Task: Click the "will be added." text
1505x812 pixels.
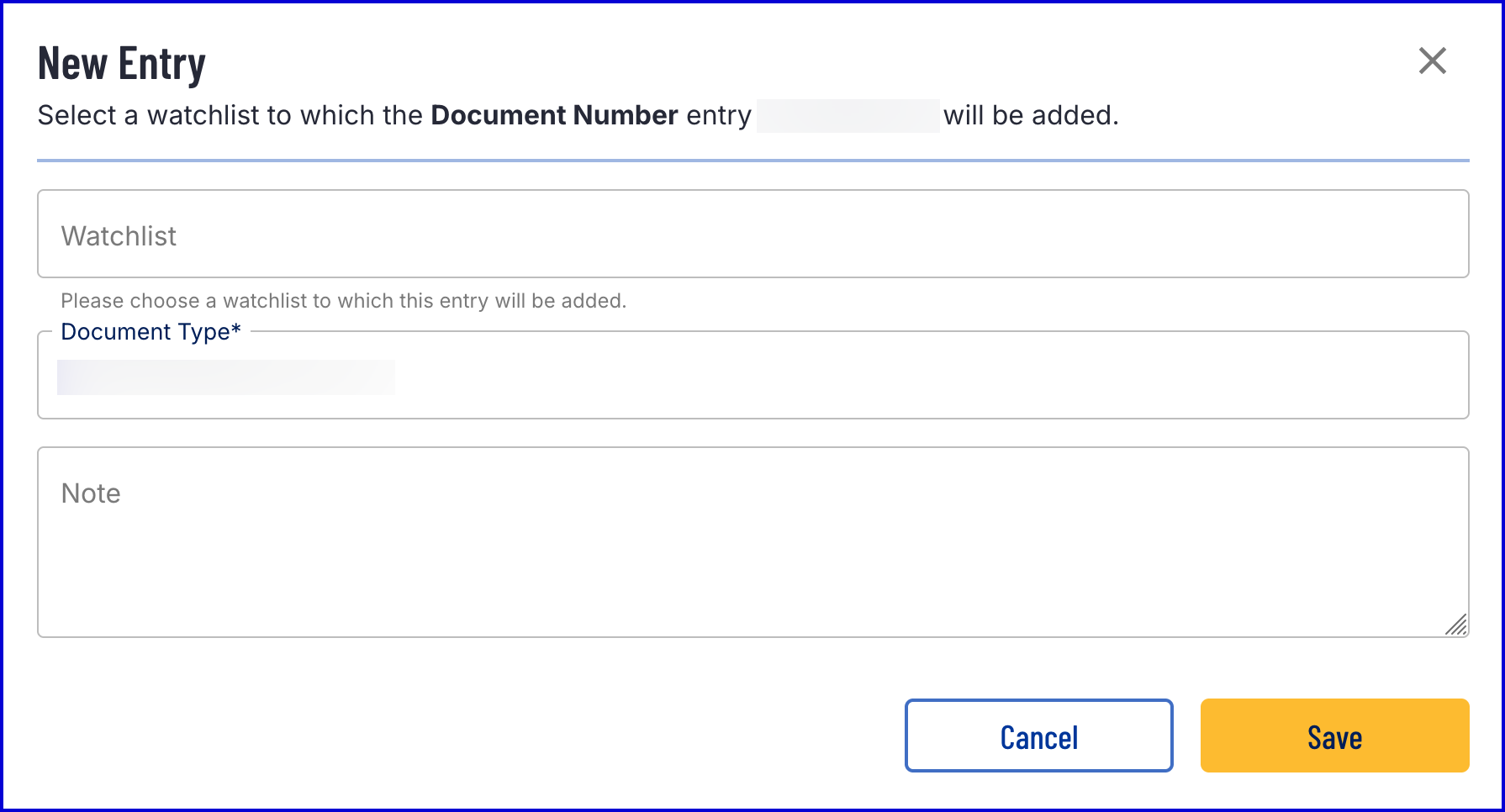Action: pos(1031,115)
